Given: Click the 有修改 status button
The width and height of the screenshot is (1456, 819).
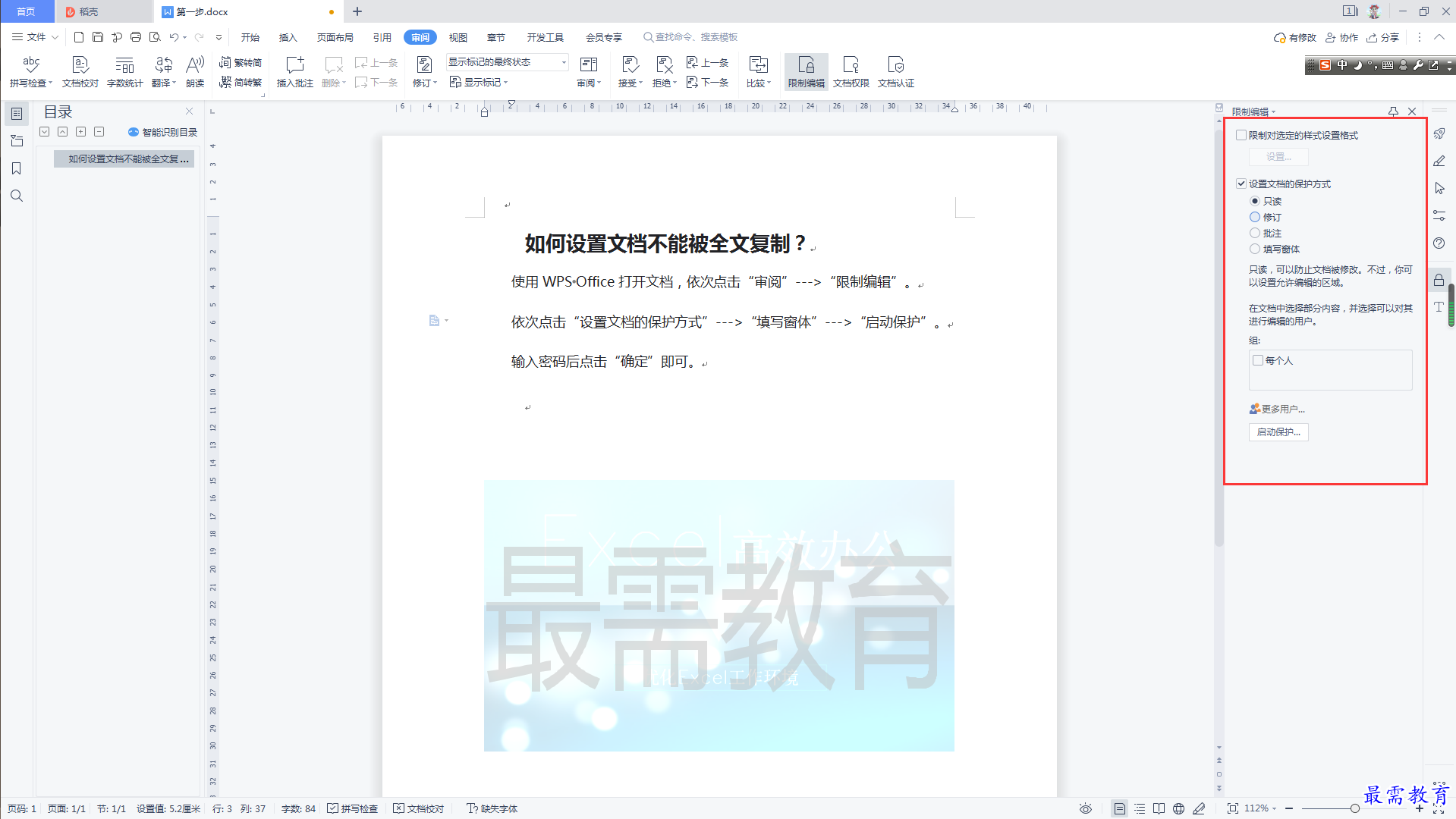Looking at the screenshot, I should coord(1295,37).
